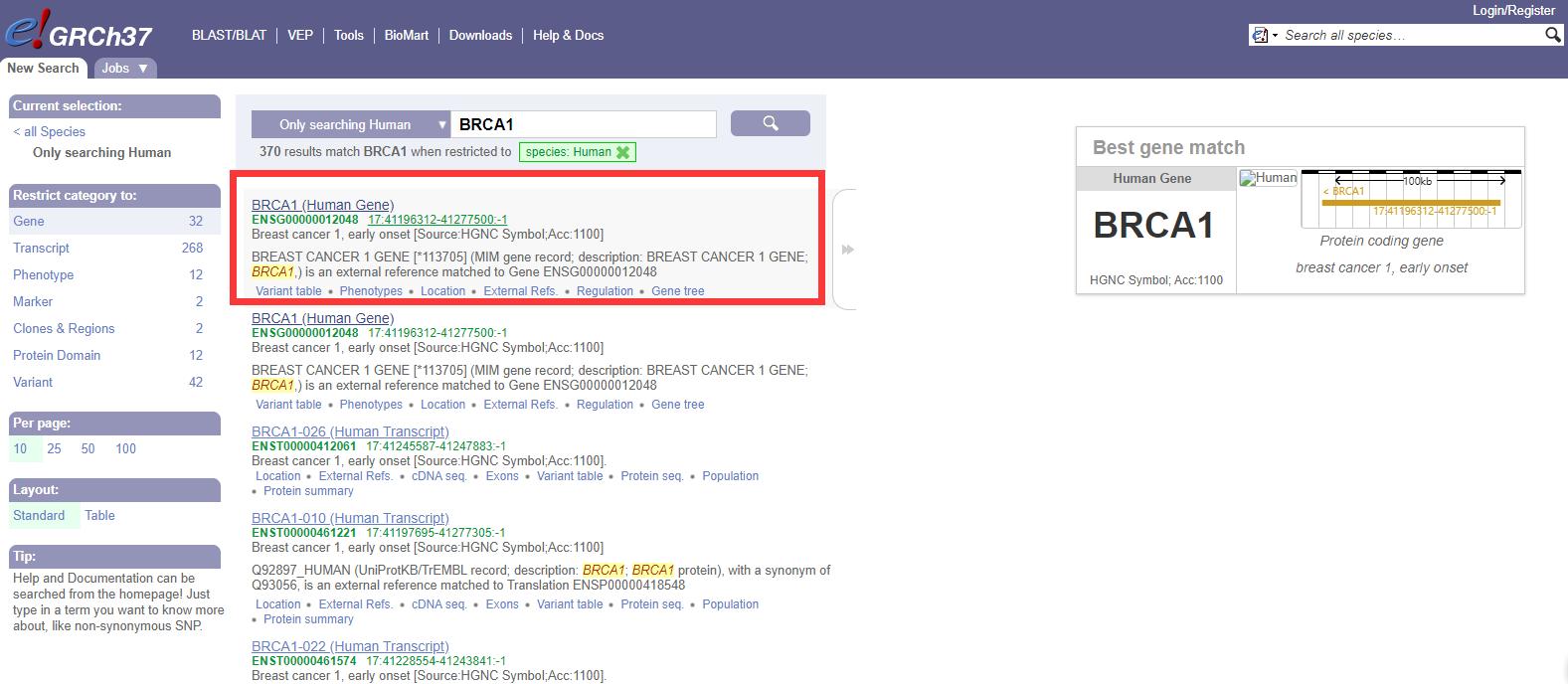Restrict category to Variant
Screen dimensions: 1568x684
114,382
